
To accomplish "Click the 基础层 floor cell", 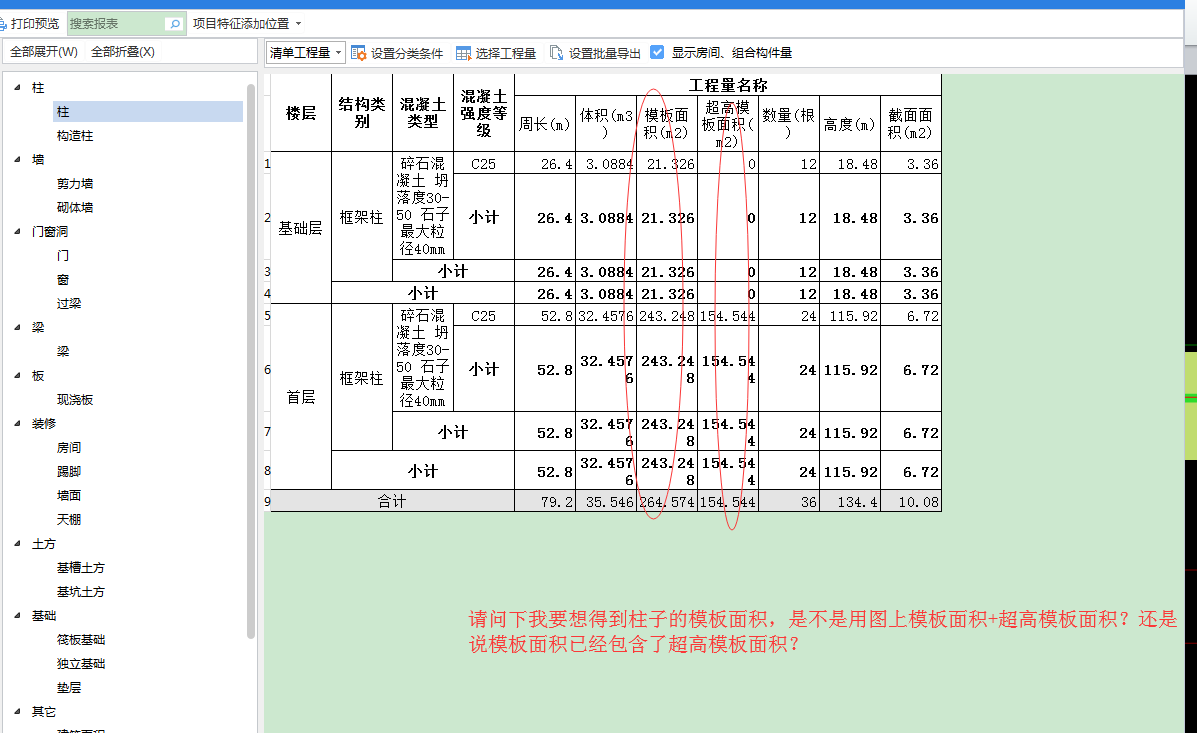I will pos(301,228).
